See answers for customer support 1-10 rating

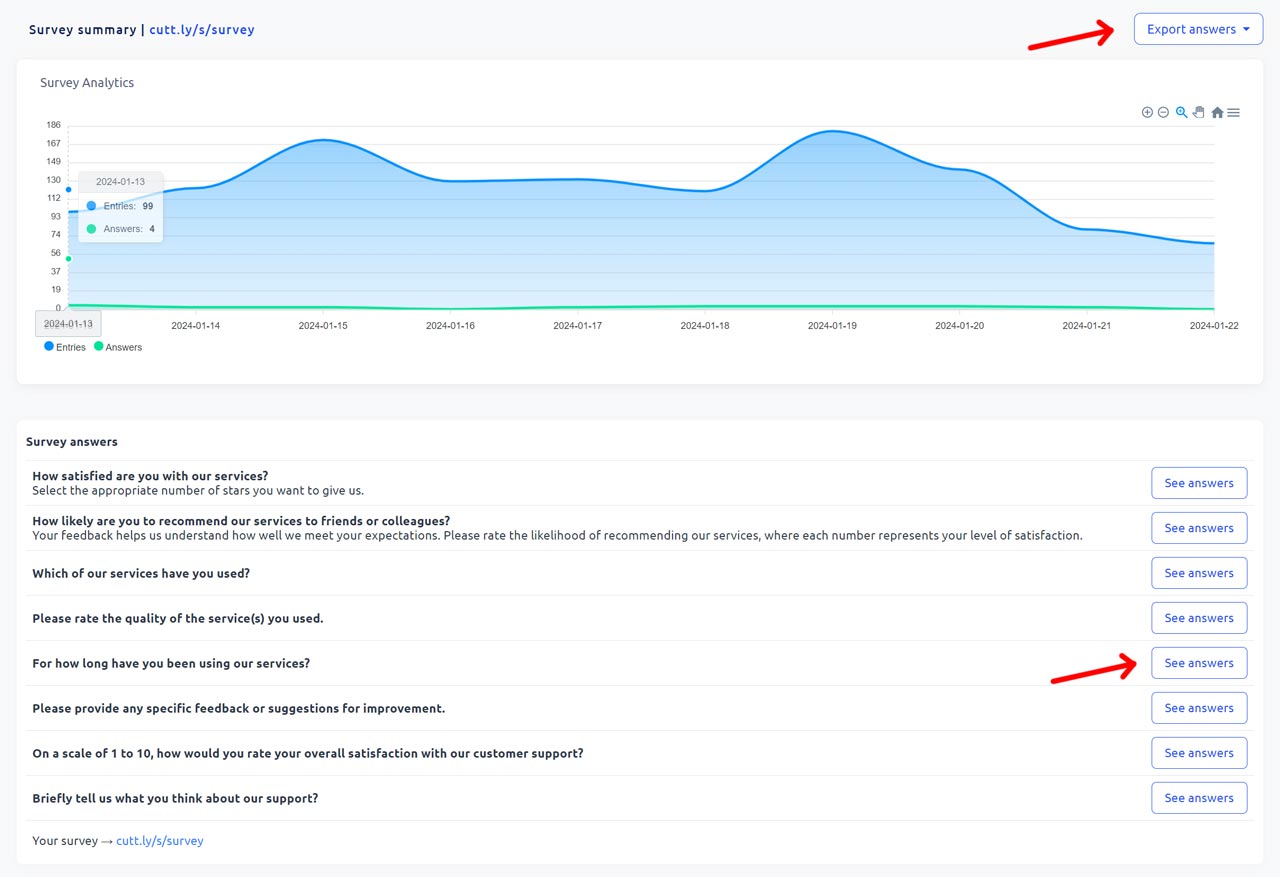click(1198, 752)
